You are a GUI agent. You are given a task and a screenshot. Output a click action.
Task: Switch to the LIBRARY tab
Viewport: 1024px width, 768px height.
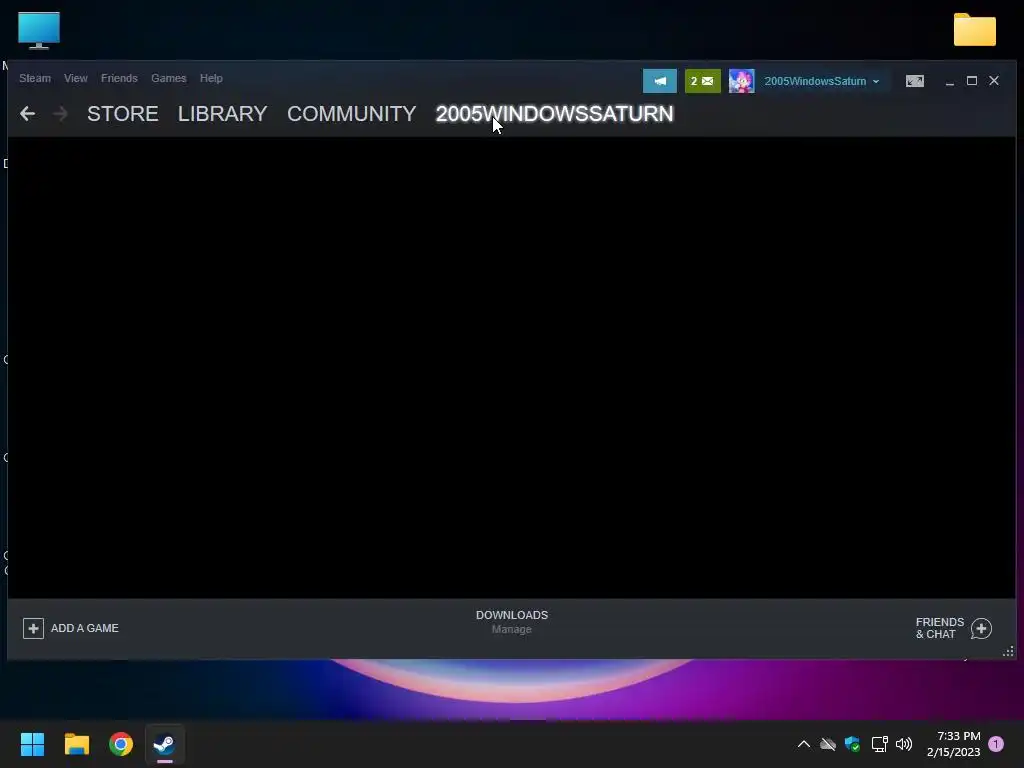tap(223, 114)
